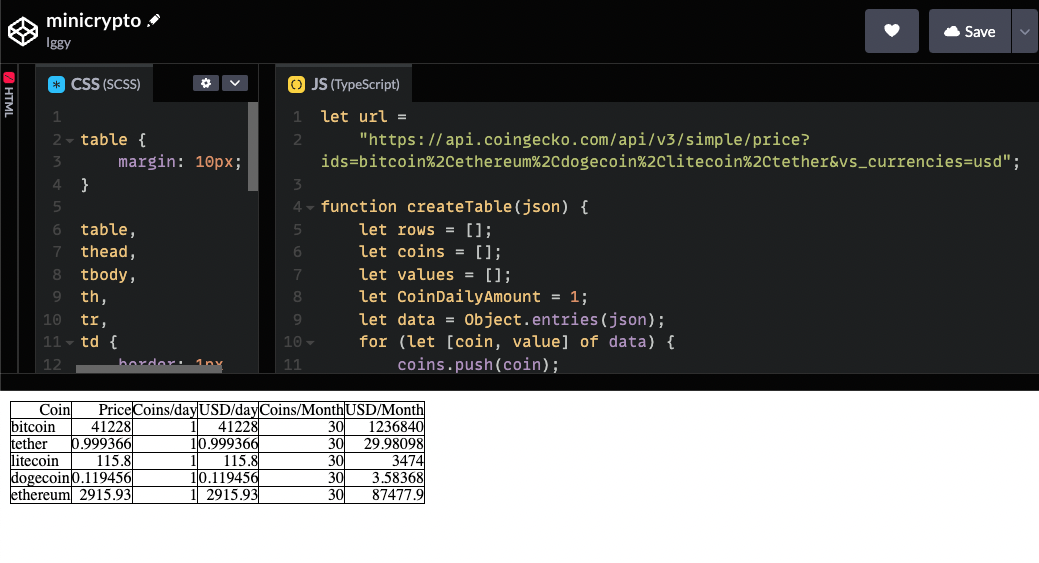The height and width of the screenshot is (563, 1039).
Task: Expand CSS editor options chevron menu
Action: (235, 83)
